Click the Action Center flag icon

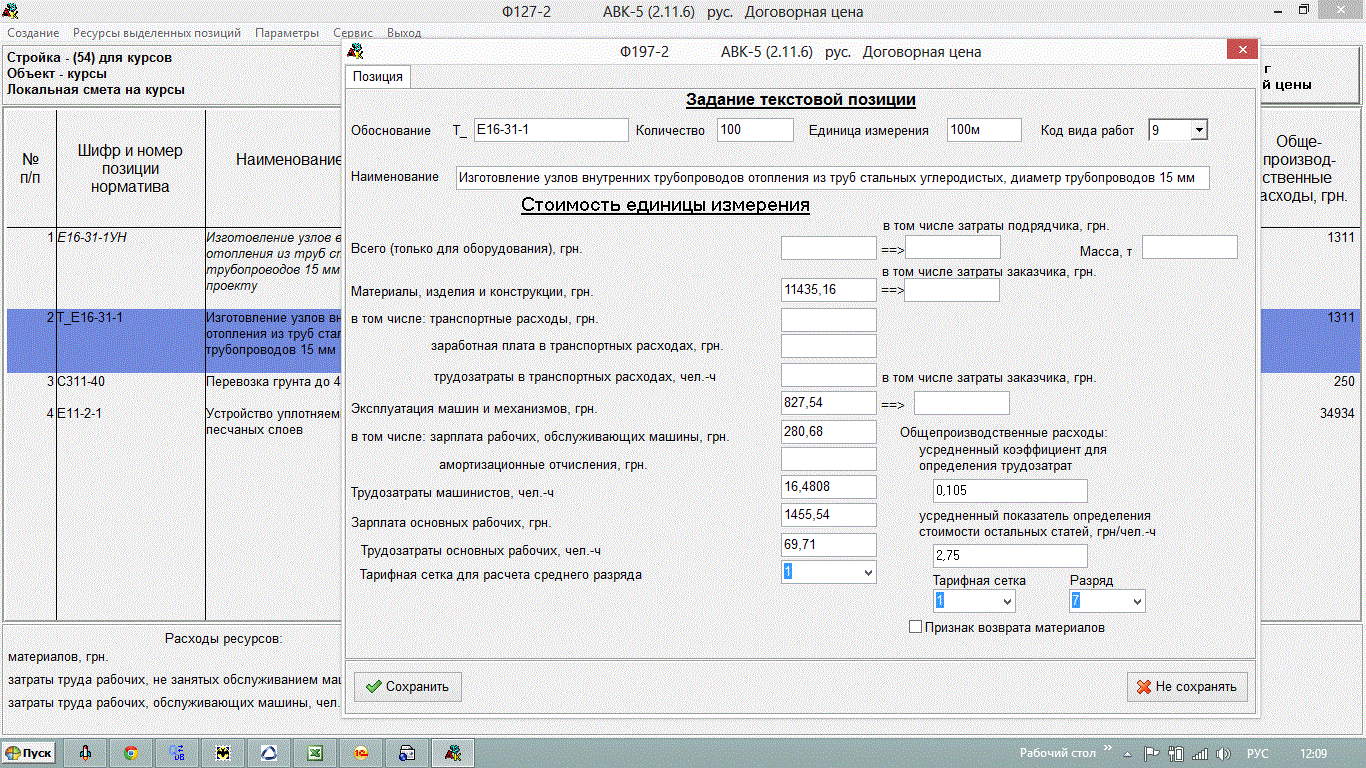(x=1151, y=753)
